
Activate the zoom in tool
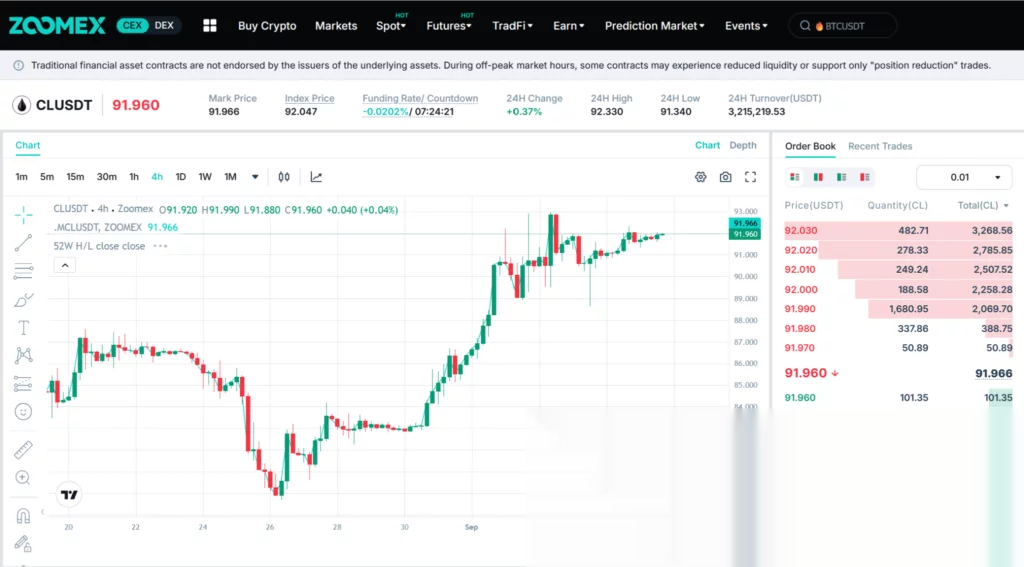coord(23,478)
